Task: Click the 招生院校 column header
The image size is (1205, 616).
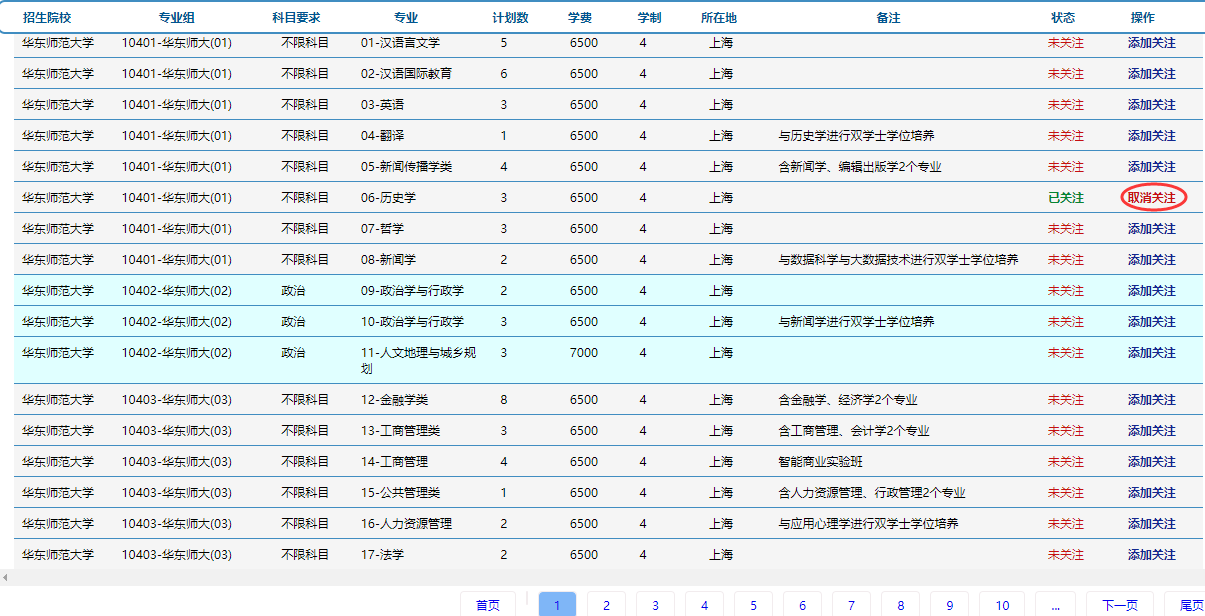Action: pos(47,18)
